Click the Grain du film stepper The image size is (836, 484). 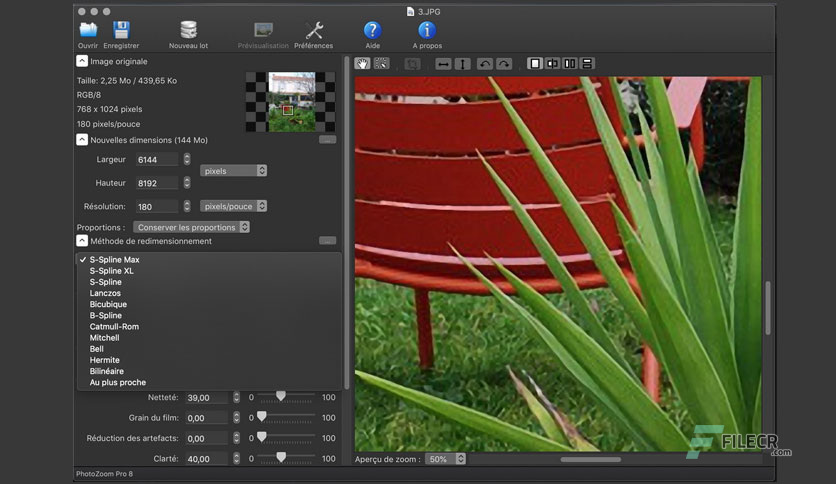(x=237, y=418)
